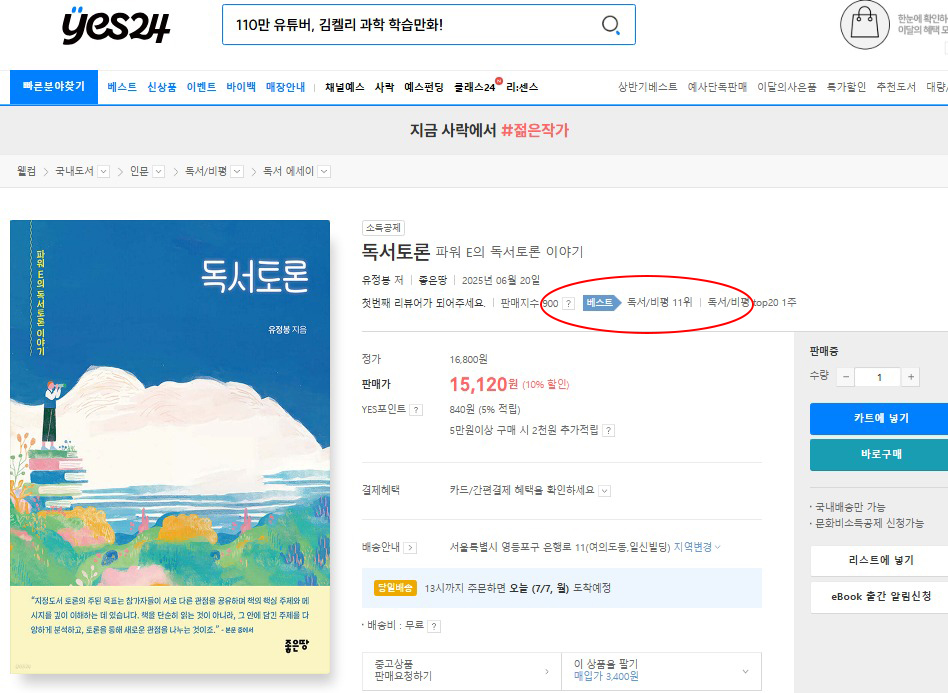Screen dimensions: 948x693
Task: Click 첫번째 리뷰어가 되어주세요
Action: [x=423, y=303]
